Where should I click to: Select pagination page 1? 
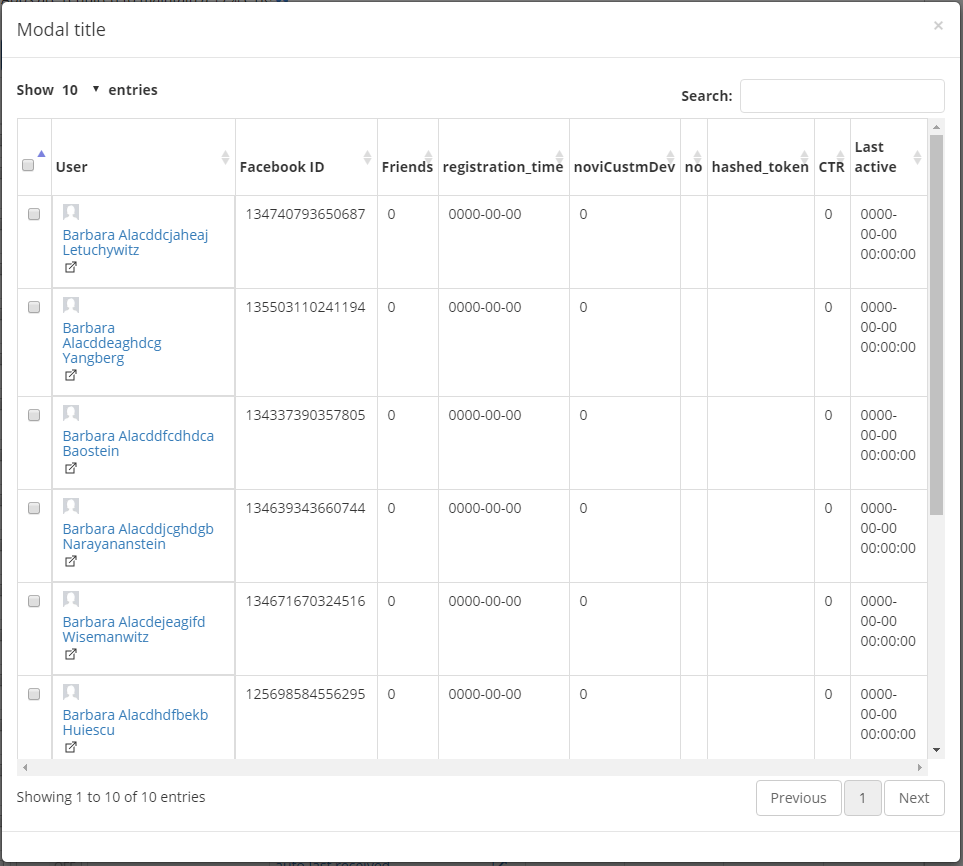click(x=862, y=797)
